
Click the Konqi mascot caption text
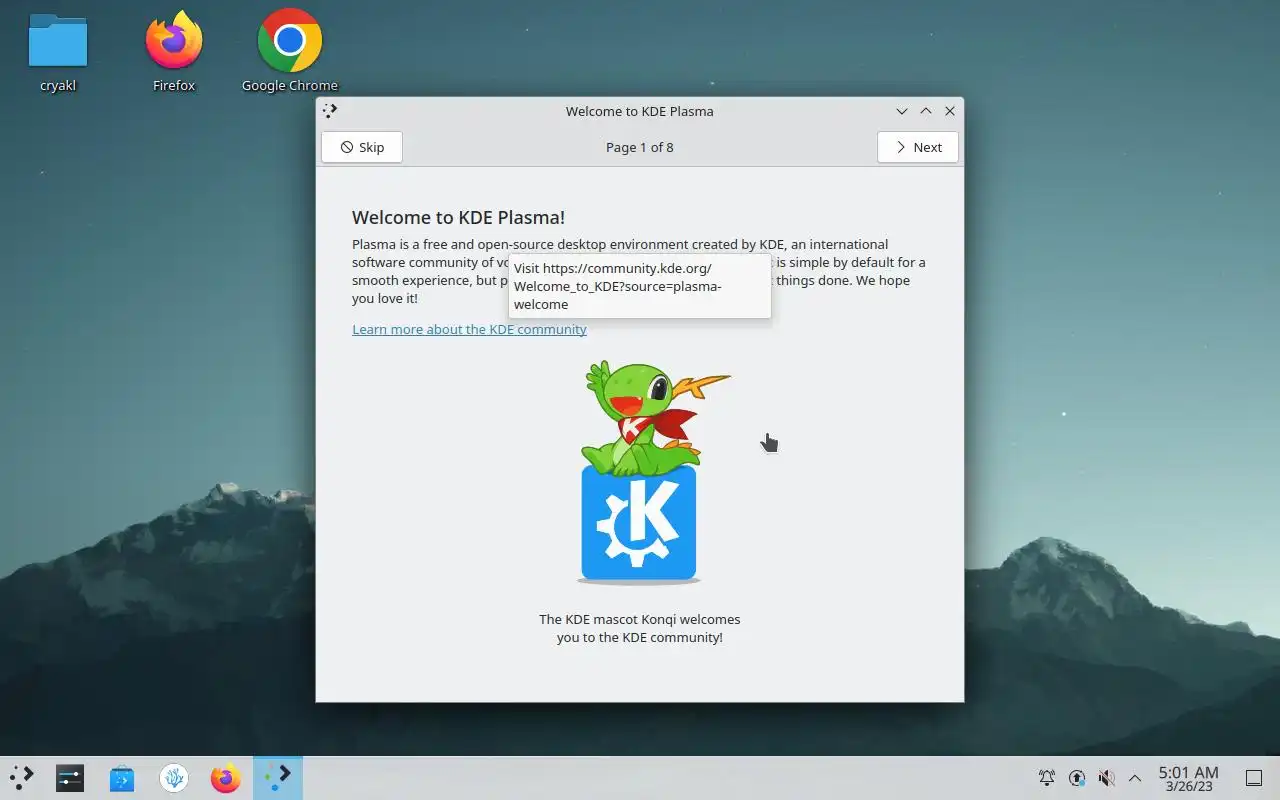click(x=640, y=628)
